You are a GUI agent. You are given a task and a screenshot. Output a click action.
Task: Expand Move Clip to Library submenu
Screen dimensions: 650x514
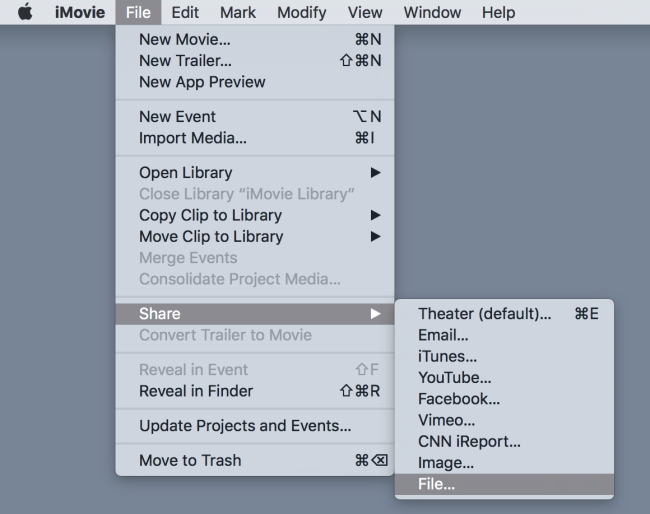[x=255, y=237]
